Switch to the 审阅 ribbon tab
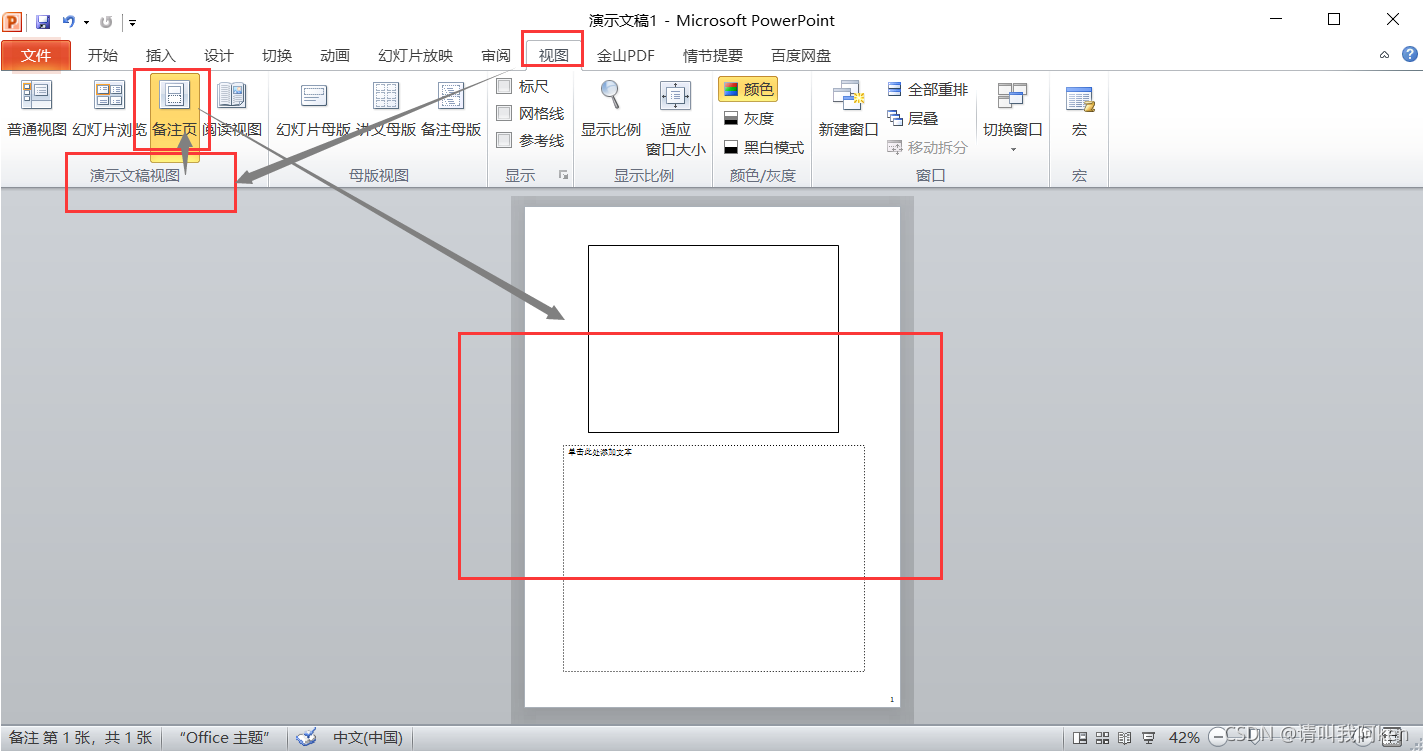The height and width of the screenshot is (752, 1424). (495, 56)
